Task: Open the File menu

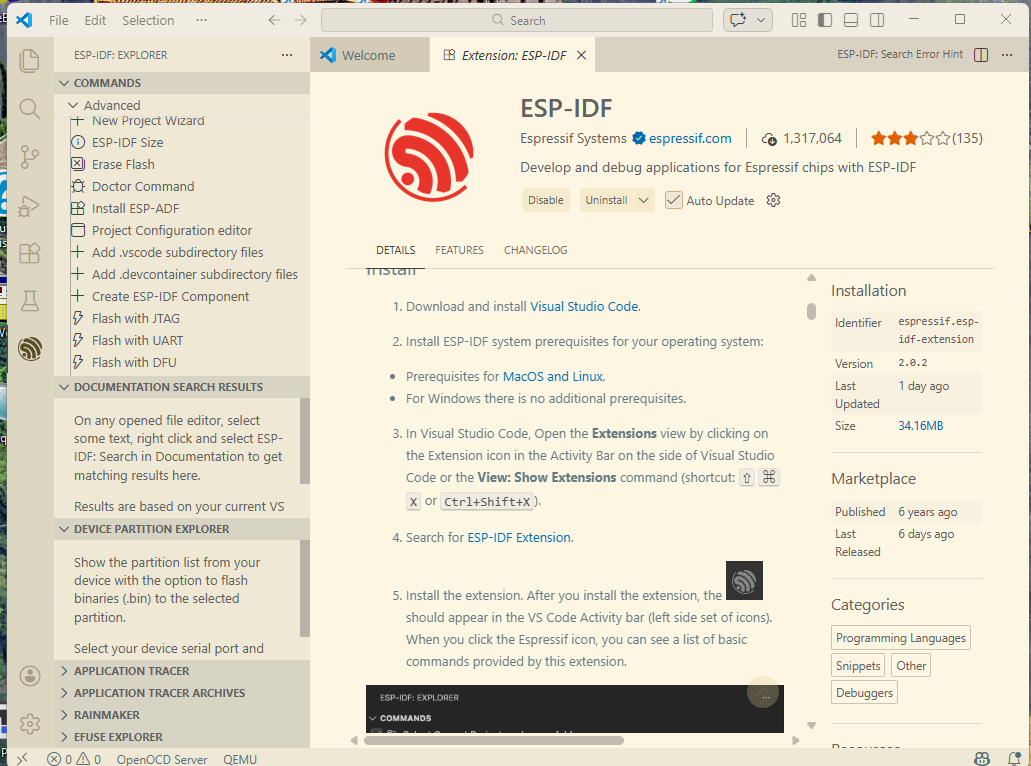Action: tap(59, 20)
